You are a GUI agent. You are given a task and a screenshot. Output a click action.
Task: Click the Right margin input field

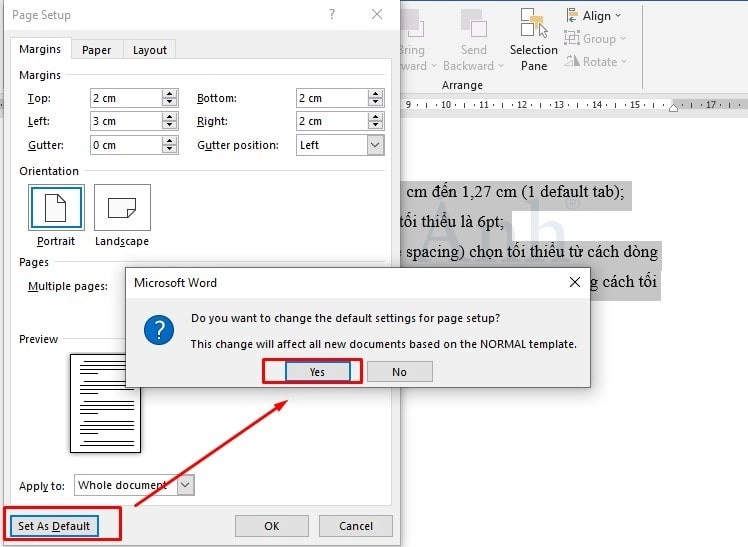332,121
